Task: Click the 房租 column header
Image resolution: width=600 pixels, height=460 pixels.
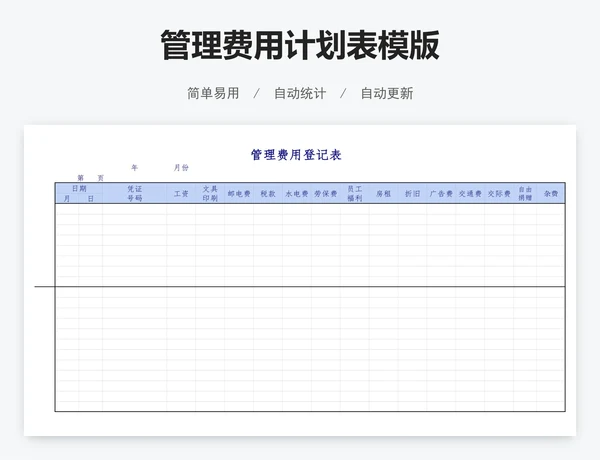Action: (384, 193)
